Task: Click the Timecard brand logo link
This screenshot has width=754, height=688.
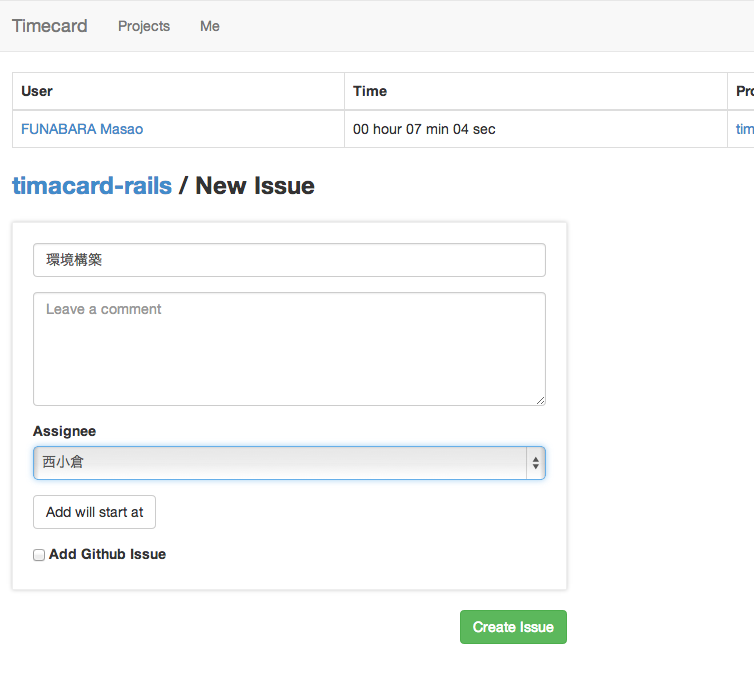Action: point(50,26)
